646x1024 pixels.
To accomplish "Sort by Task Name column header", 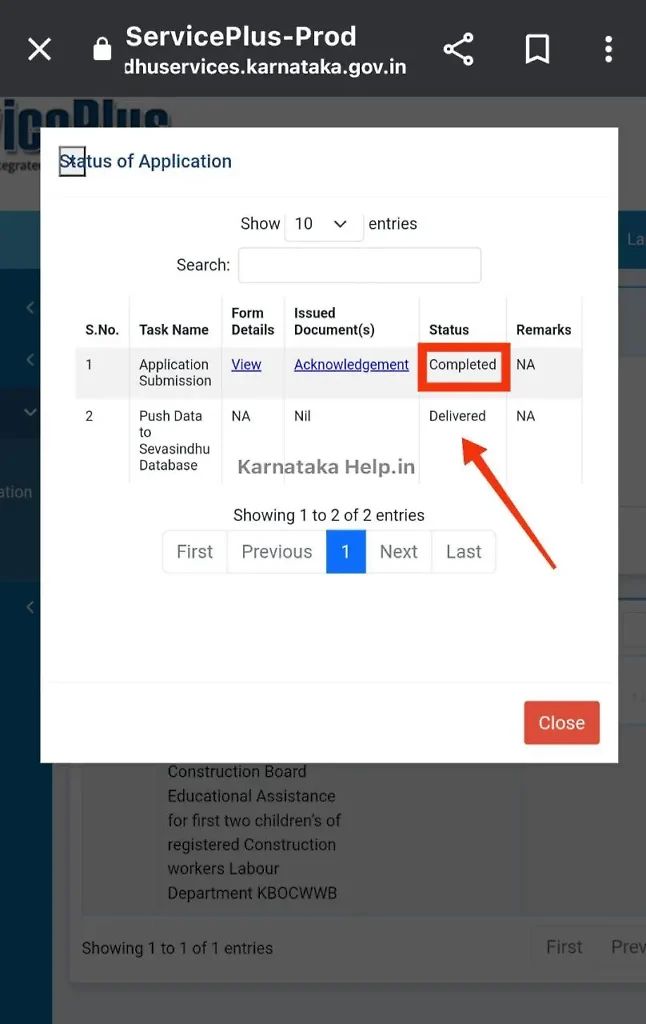I will tap(174, 330).
